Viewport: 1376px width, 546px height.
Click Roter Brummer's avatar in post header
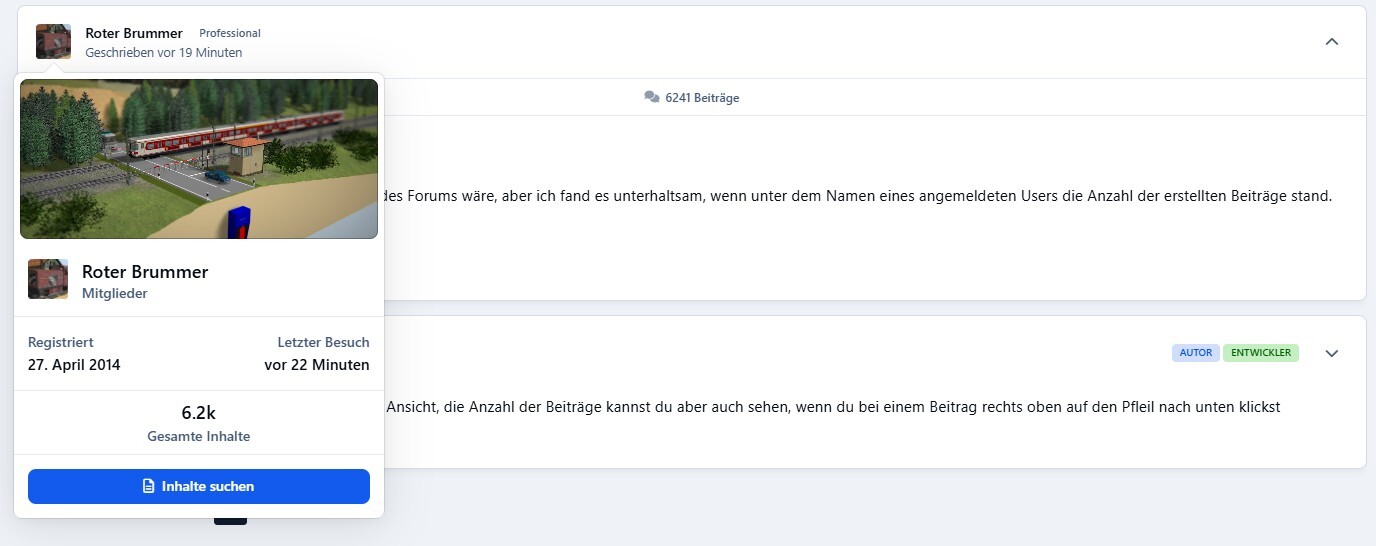pyautogui.click(x=53, y=42)
